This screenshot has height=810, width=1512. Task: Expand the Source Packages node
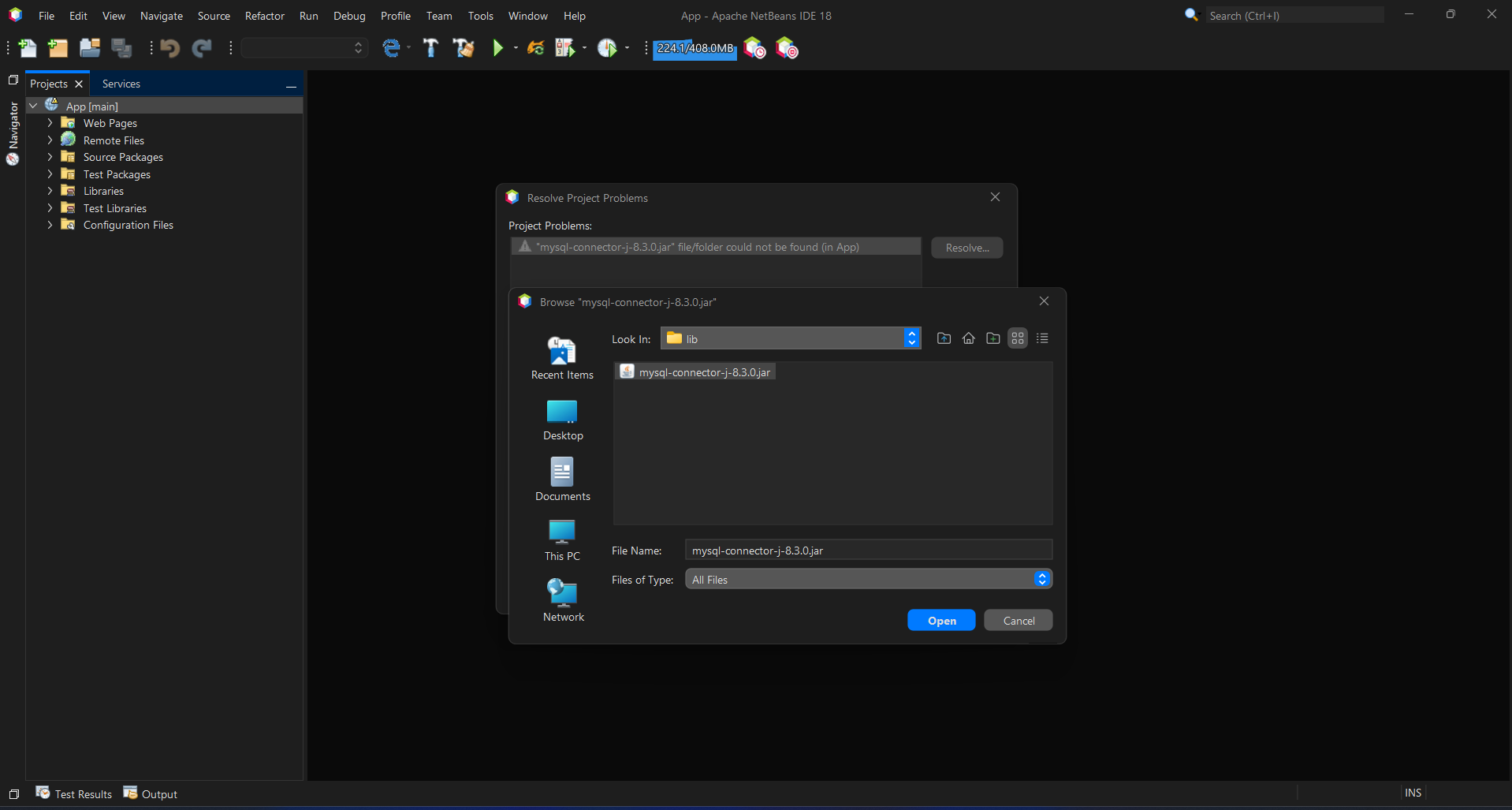click(50, 157)
